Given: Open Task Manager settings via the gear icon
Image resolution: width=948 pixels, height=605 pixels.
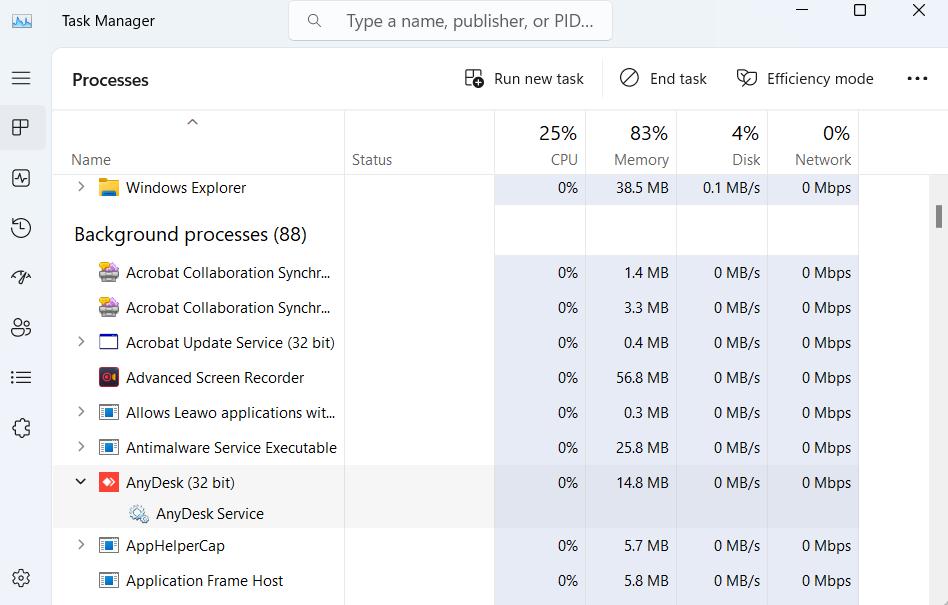Looking at the screenshot, I should (x=22, y=577).
